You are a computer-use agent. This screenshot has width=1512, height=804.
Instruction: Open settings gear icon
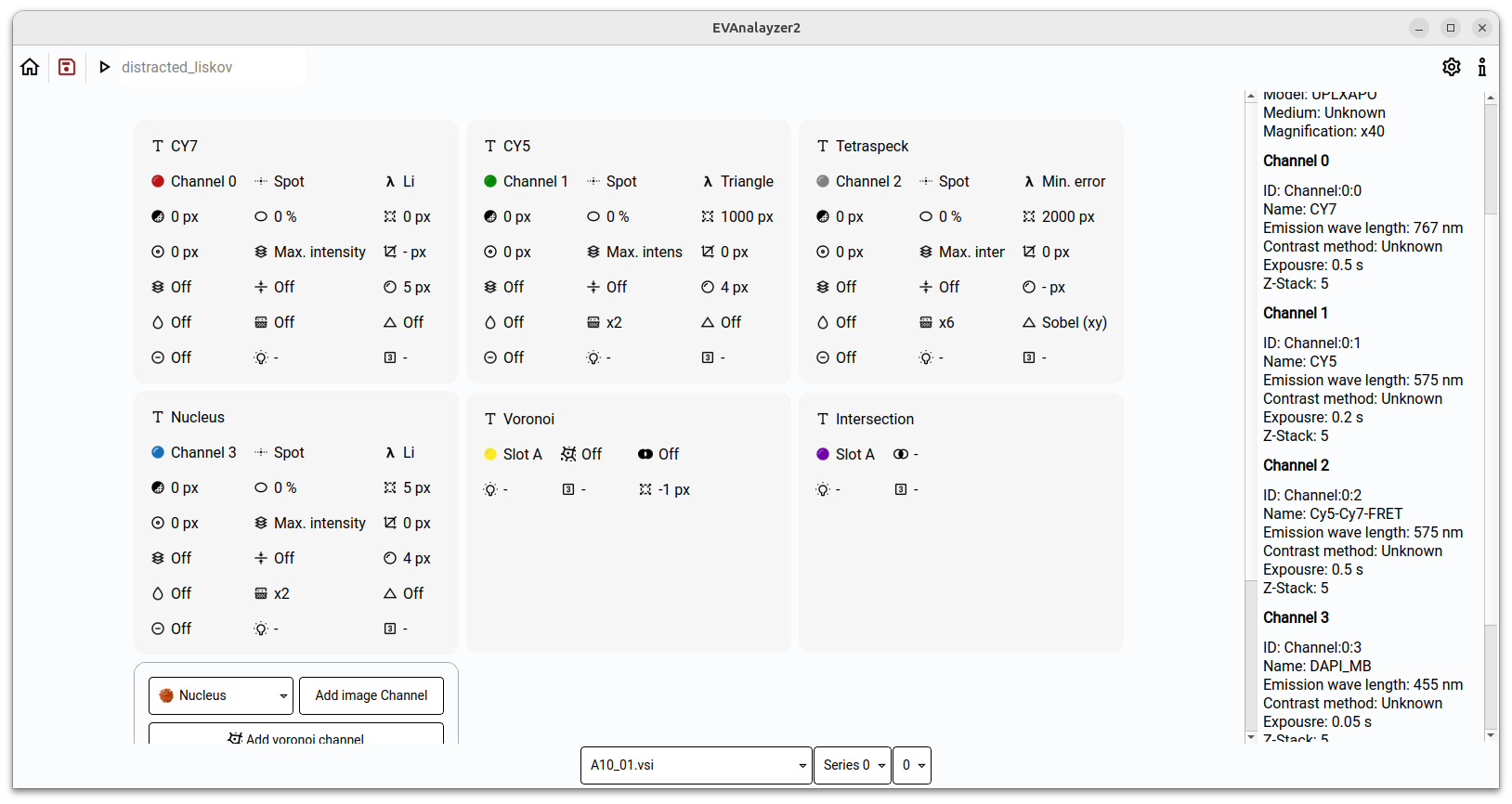[1452, 67]
